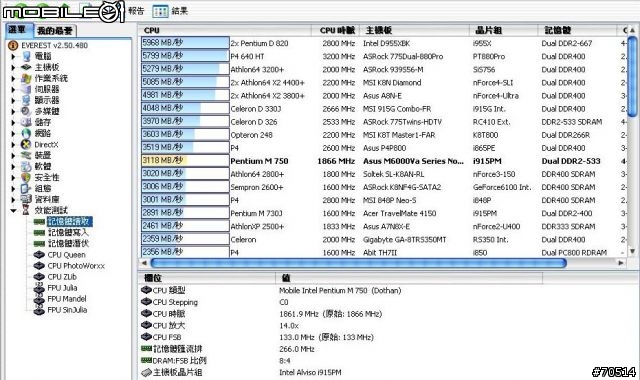Image resolution: width=640 pixels, height=380 pixels.
Task: Sort by the CPU column header
Action: (x=225, y=30)
